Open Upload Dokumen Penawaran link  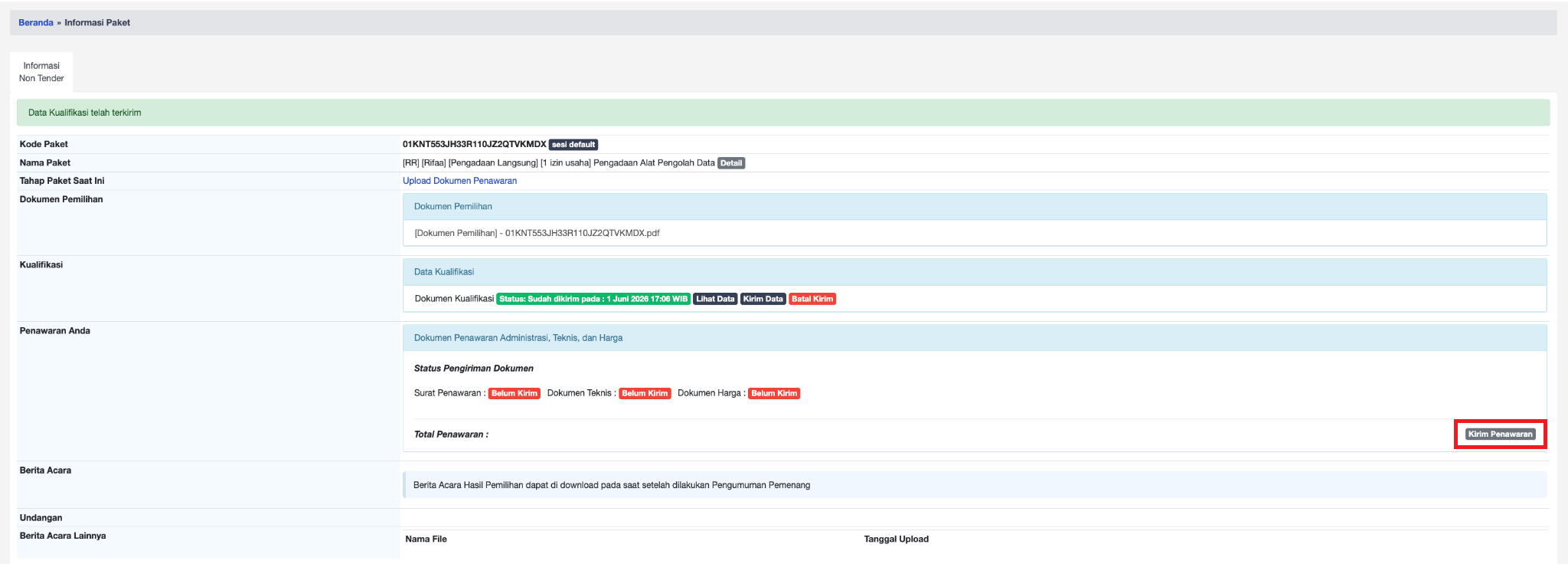(x=459, y=181)
